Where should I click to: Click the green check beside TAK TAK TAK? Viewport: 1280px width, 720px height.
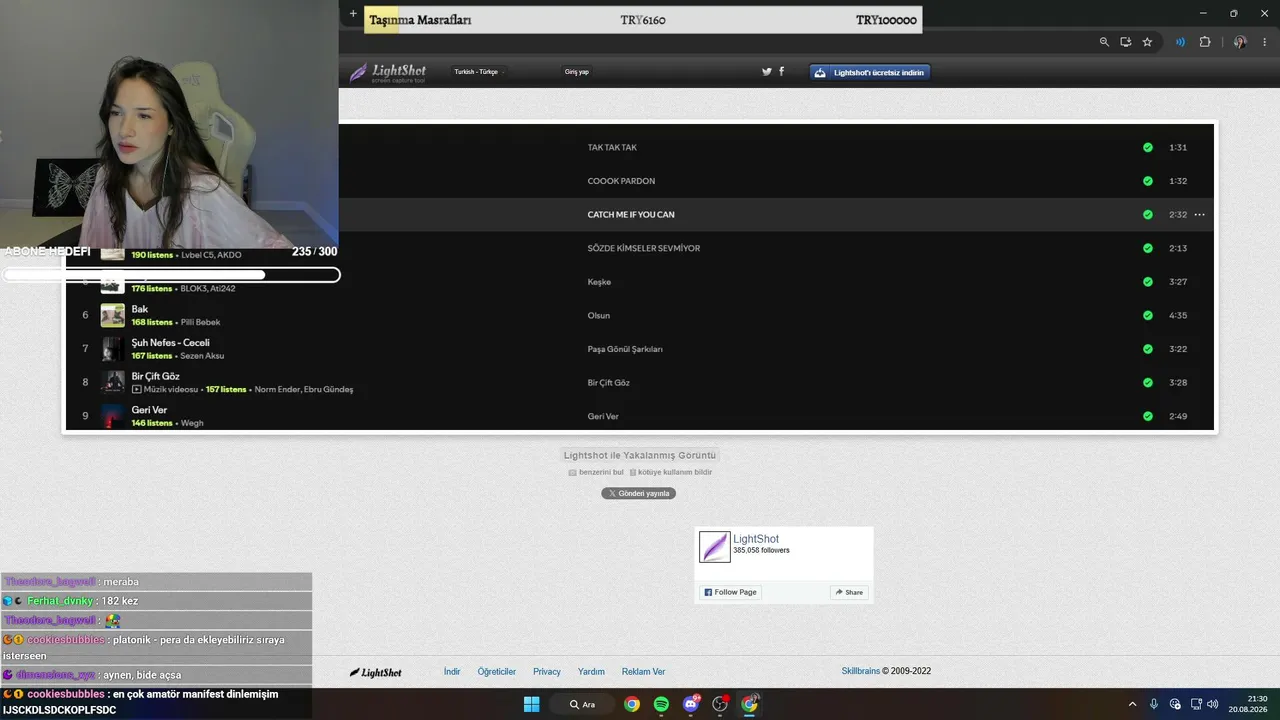pos(1148,148)
